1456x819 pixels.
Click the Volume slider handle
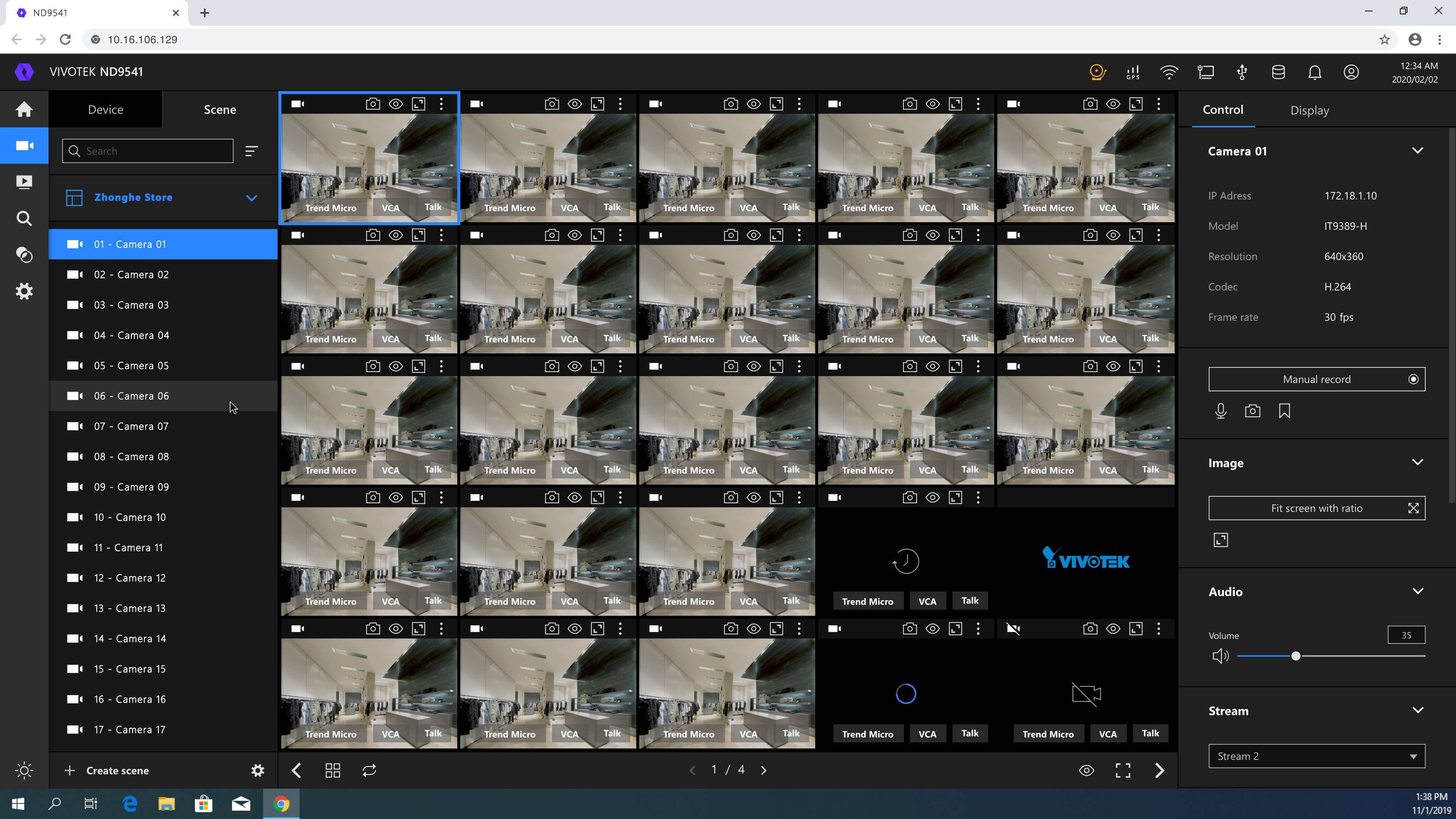coord(1296,656)
